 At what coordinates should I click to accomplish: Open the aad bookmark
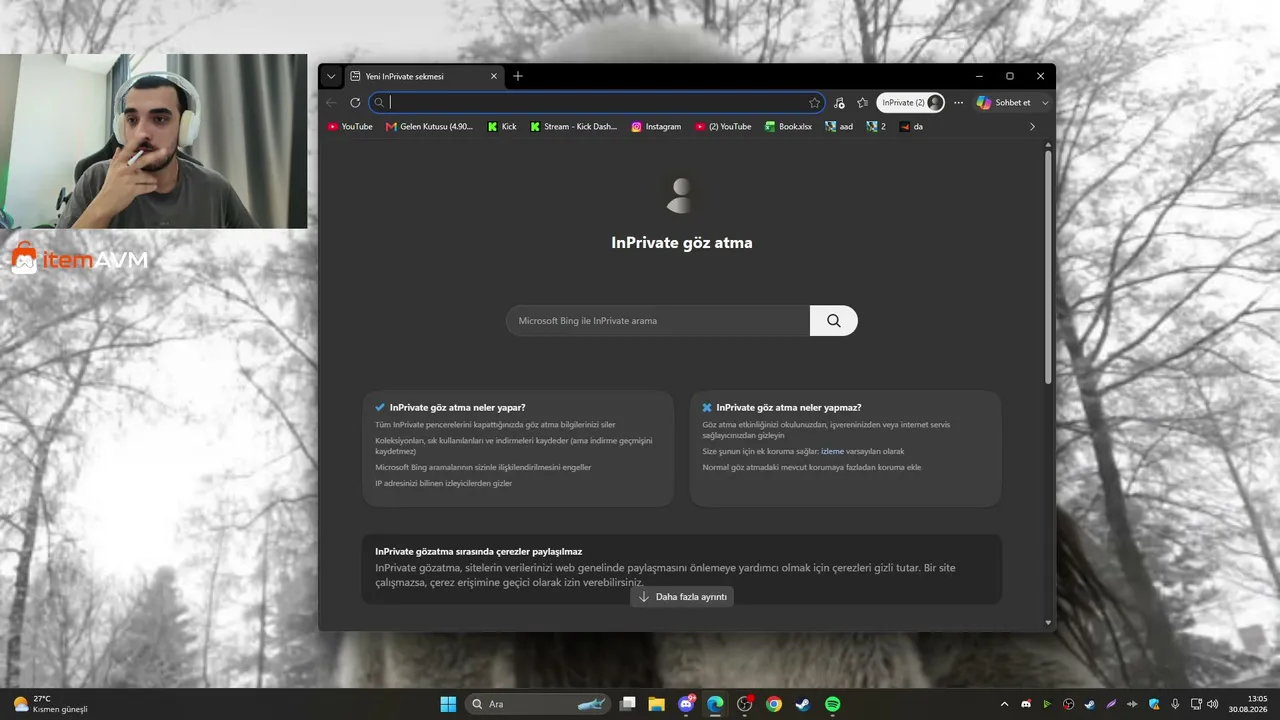coord(839,127)
